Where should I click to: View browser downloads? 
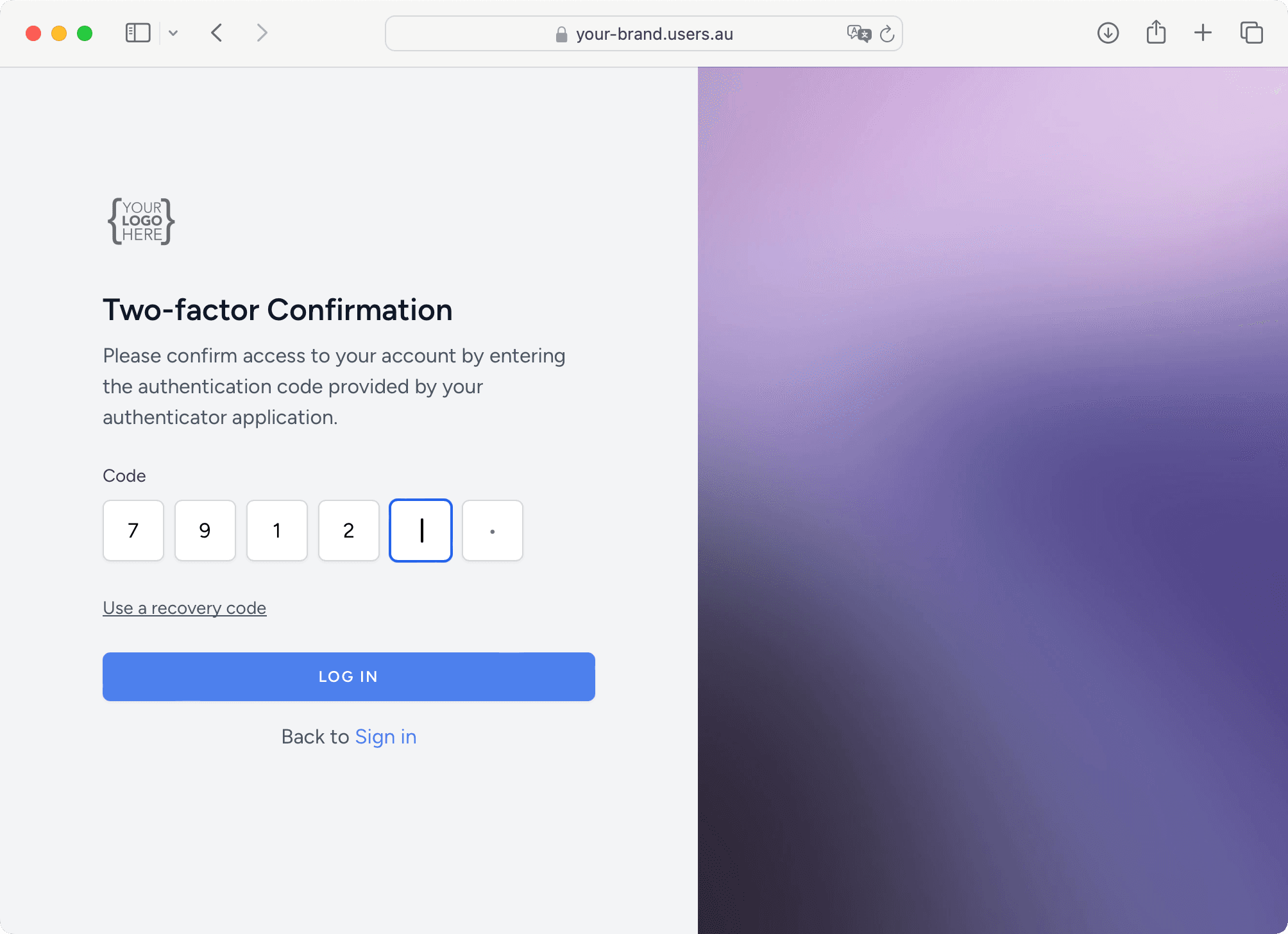coord(1107,33)
